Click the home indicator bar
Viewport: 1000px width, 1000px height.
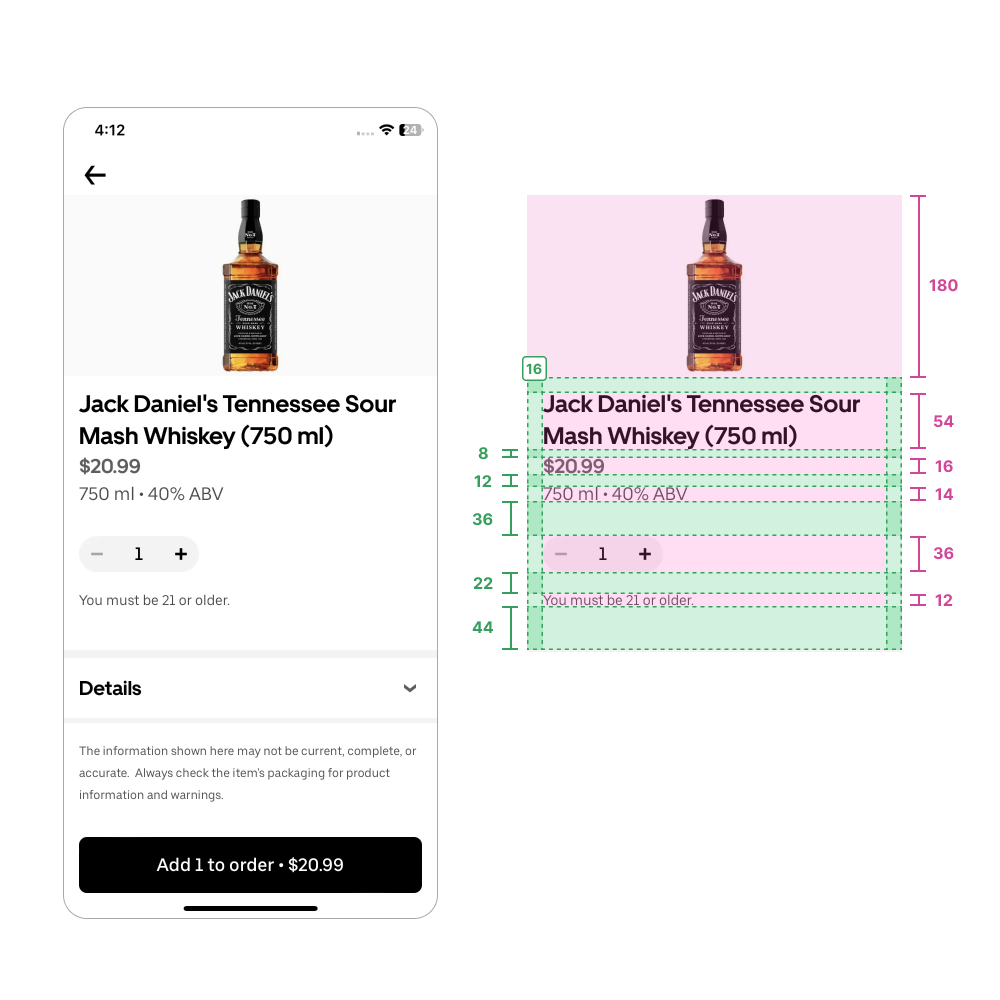pyautogui.click(x=251, y=908)
